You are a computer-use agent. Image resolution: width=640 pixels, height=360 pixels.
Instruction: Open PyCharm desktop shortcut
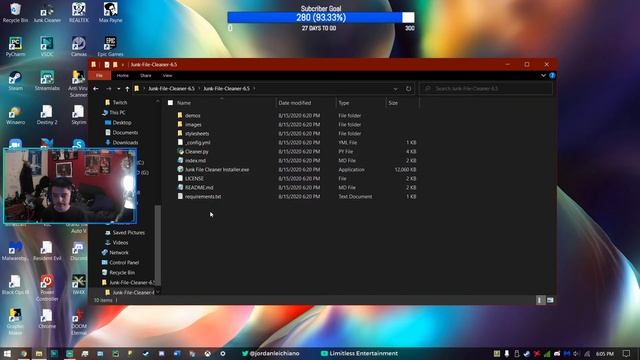(x=15, y=46)
